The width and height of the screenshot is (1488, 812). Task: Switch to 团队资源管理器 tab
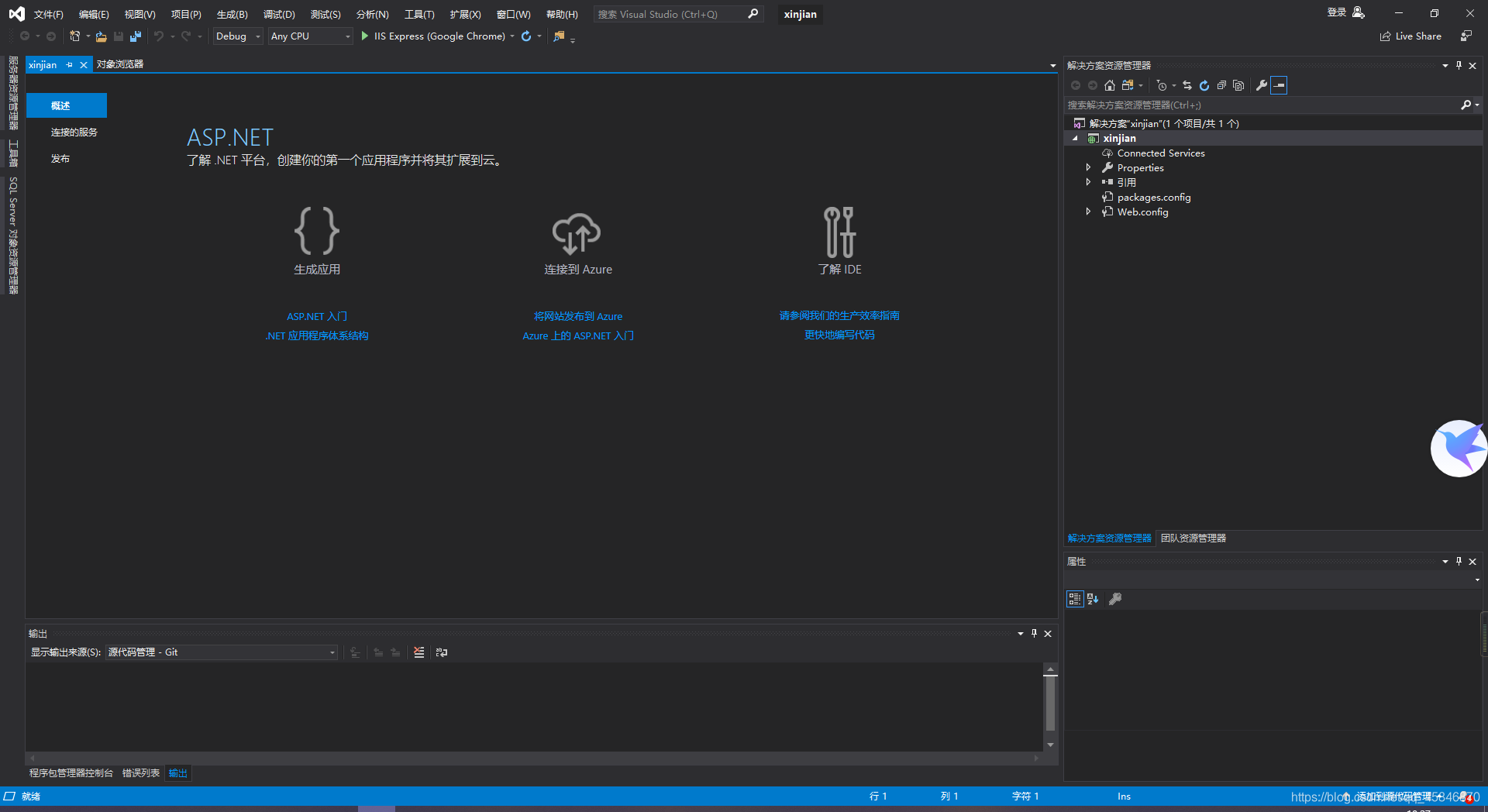1193,538
